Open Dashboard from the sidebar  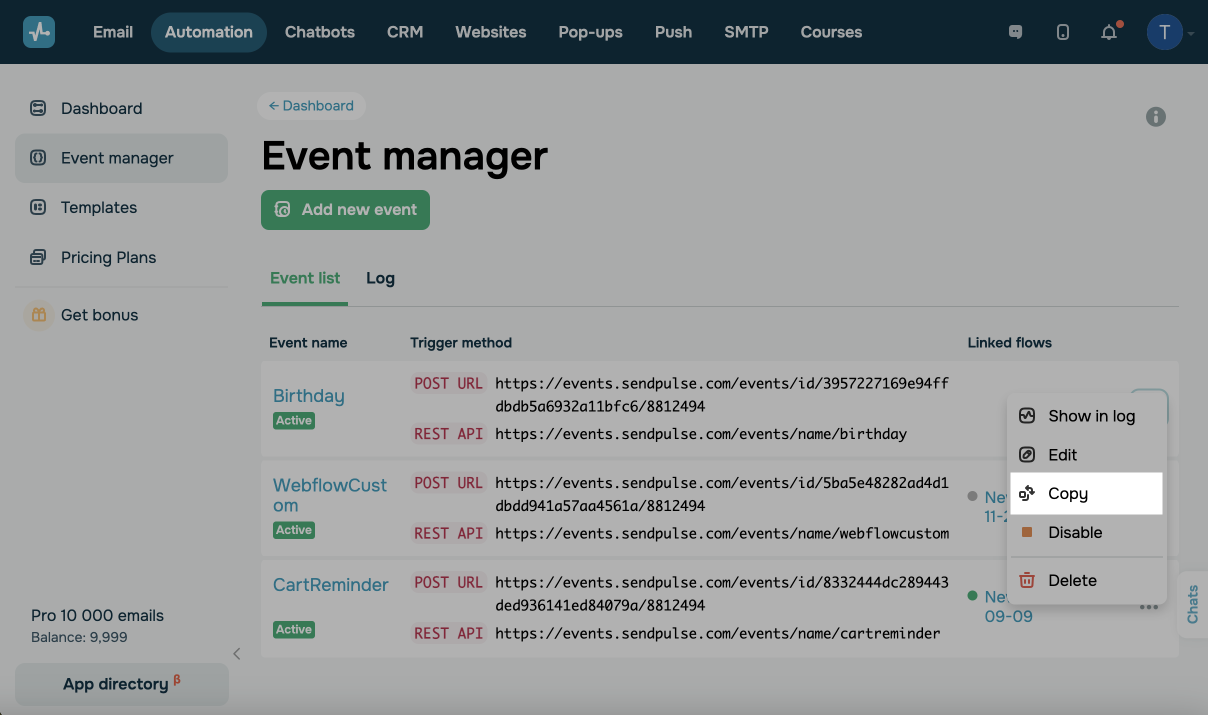pyautogui.click(x=101, y=108)
